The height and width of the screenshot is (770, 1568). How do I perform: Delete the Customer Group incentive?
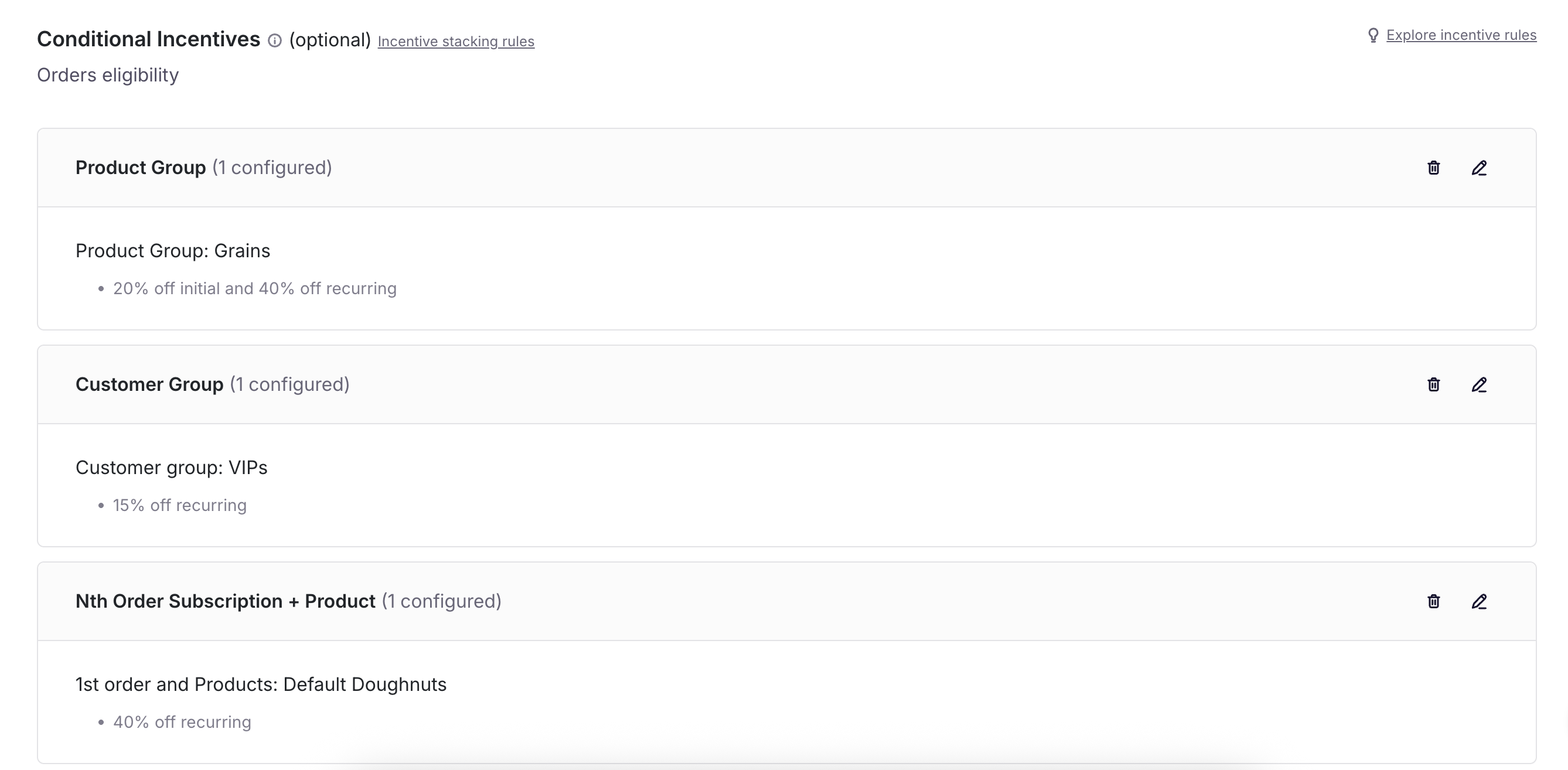1433,384
